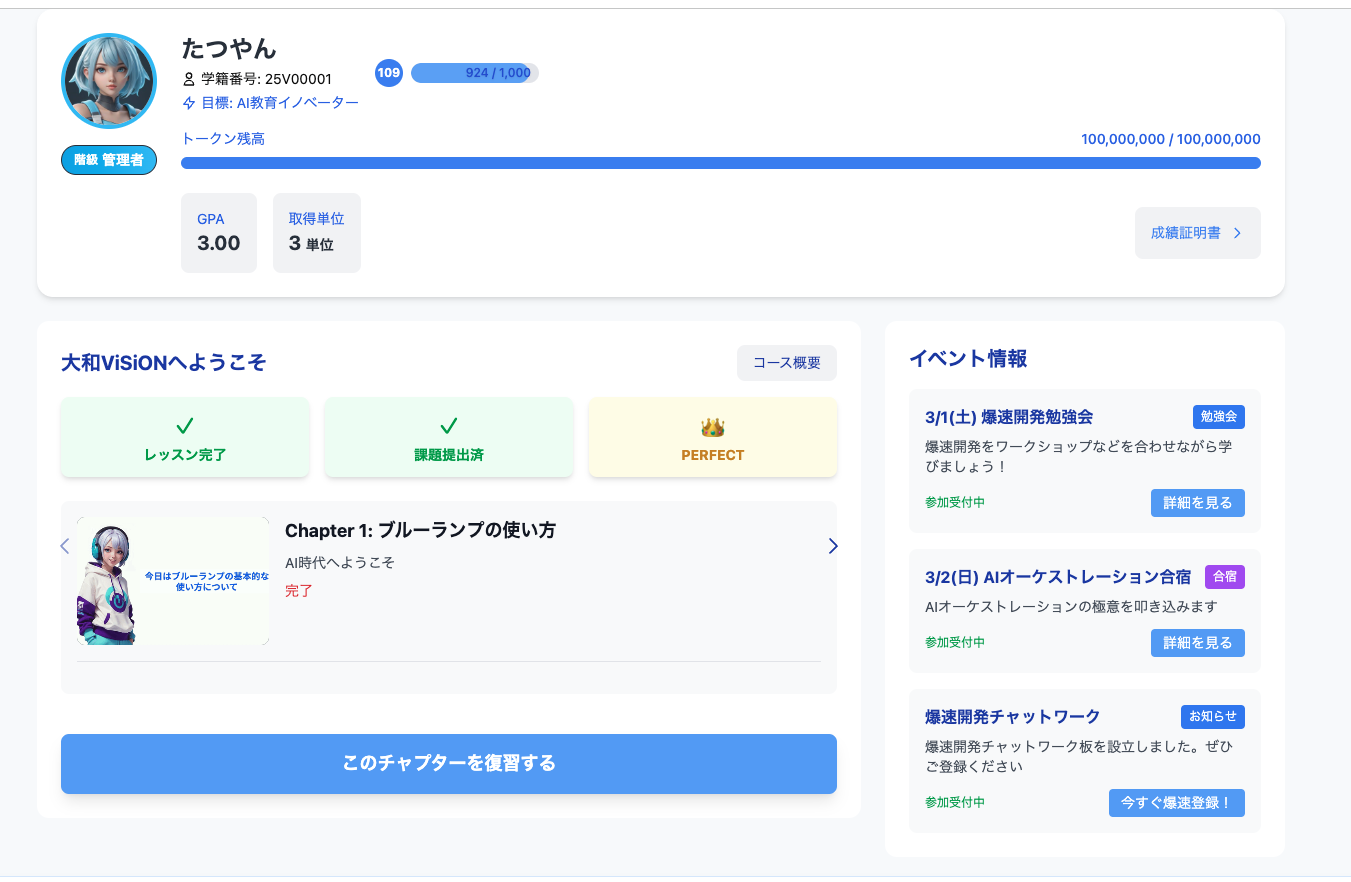Click the level 109 badge circle
1351x882 pixels.
389,73
